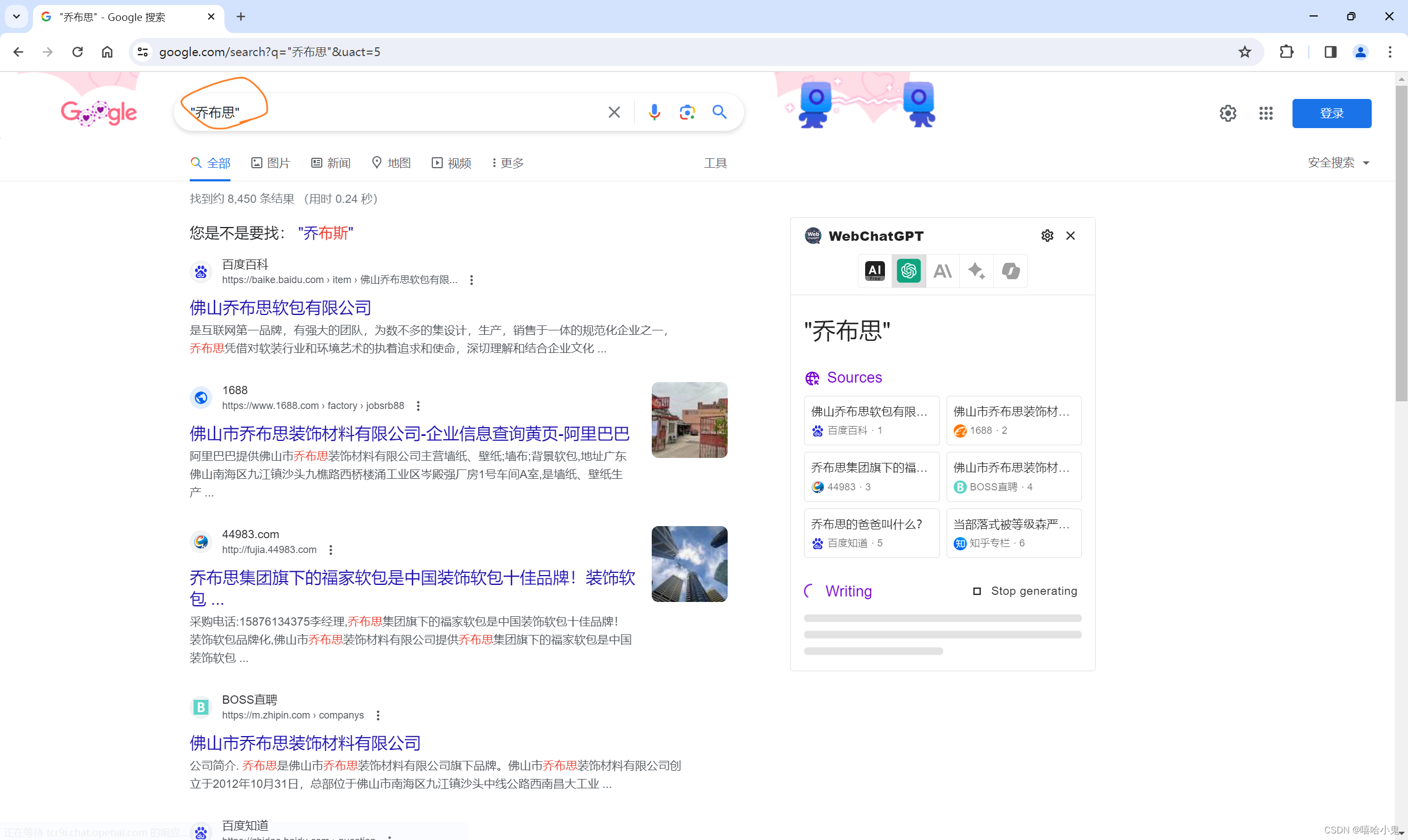Screen dimensions: 1408x840
Task: Open the Extensions puzzle icon
Action: [1286, 52]
